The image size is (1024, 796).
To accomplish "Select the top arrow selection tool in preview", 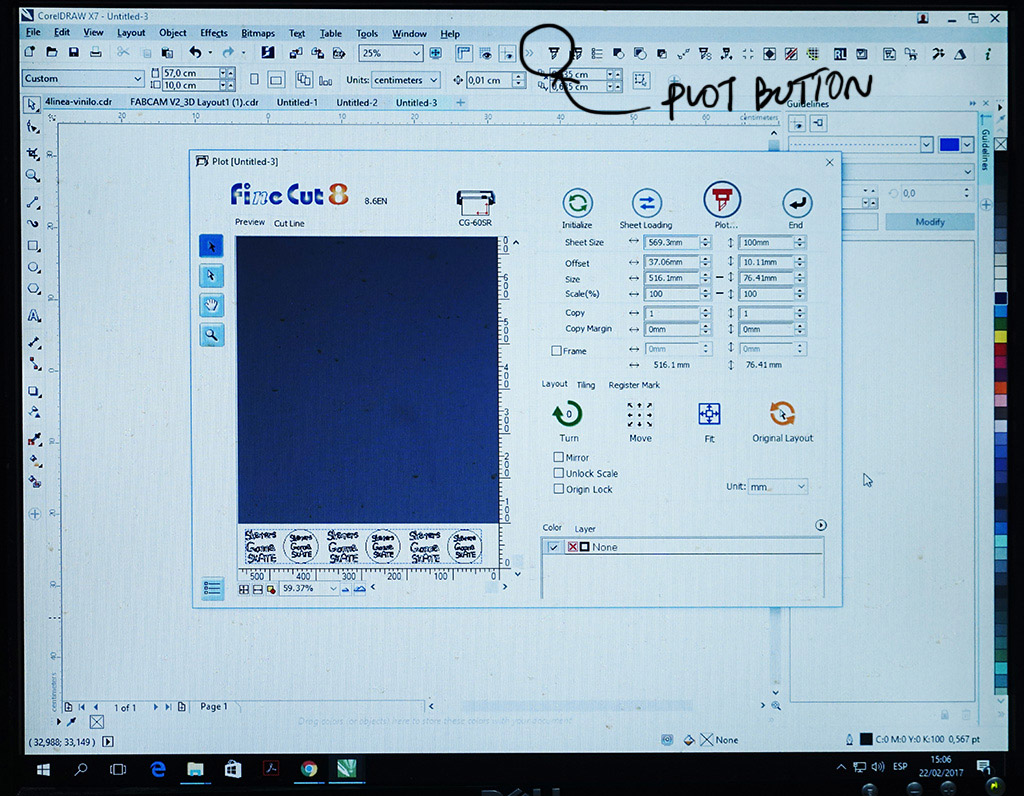I will [212, 246].
